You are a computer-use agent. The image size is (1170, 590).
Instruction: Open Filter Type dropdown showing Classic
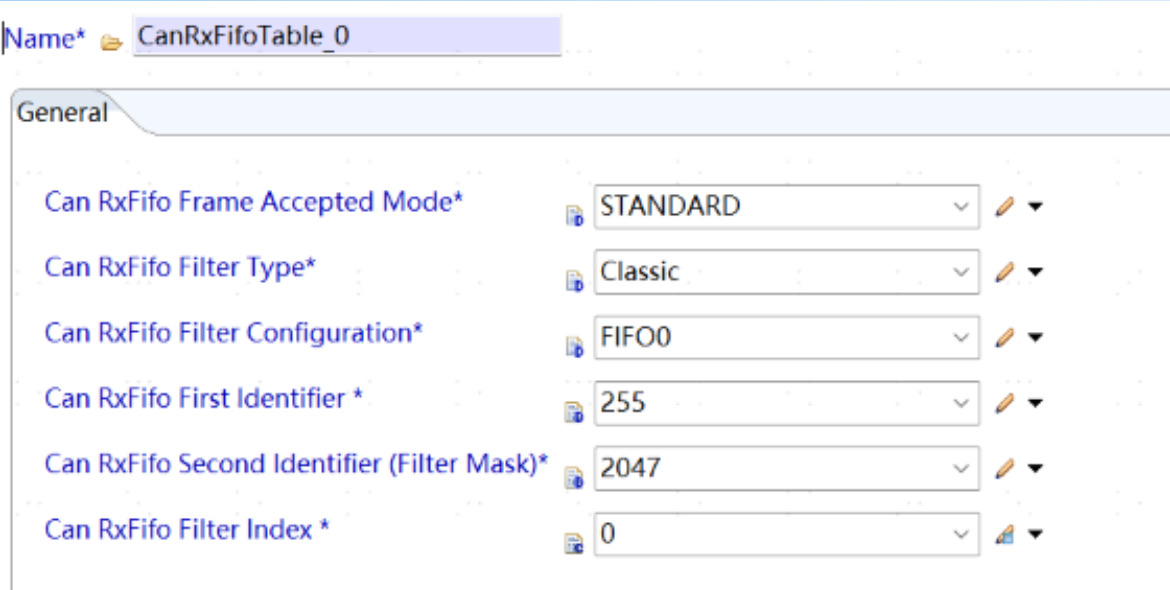(x=786, y=272)
